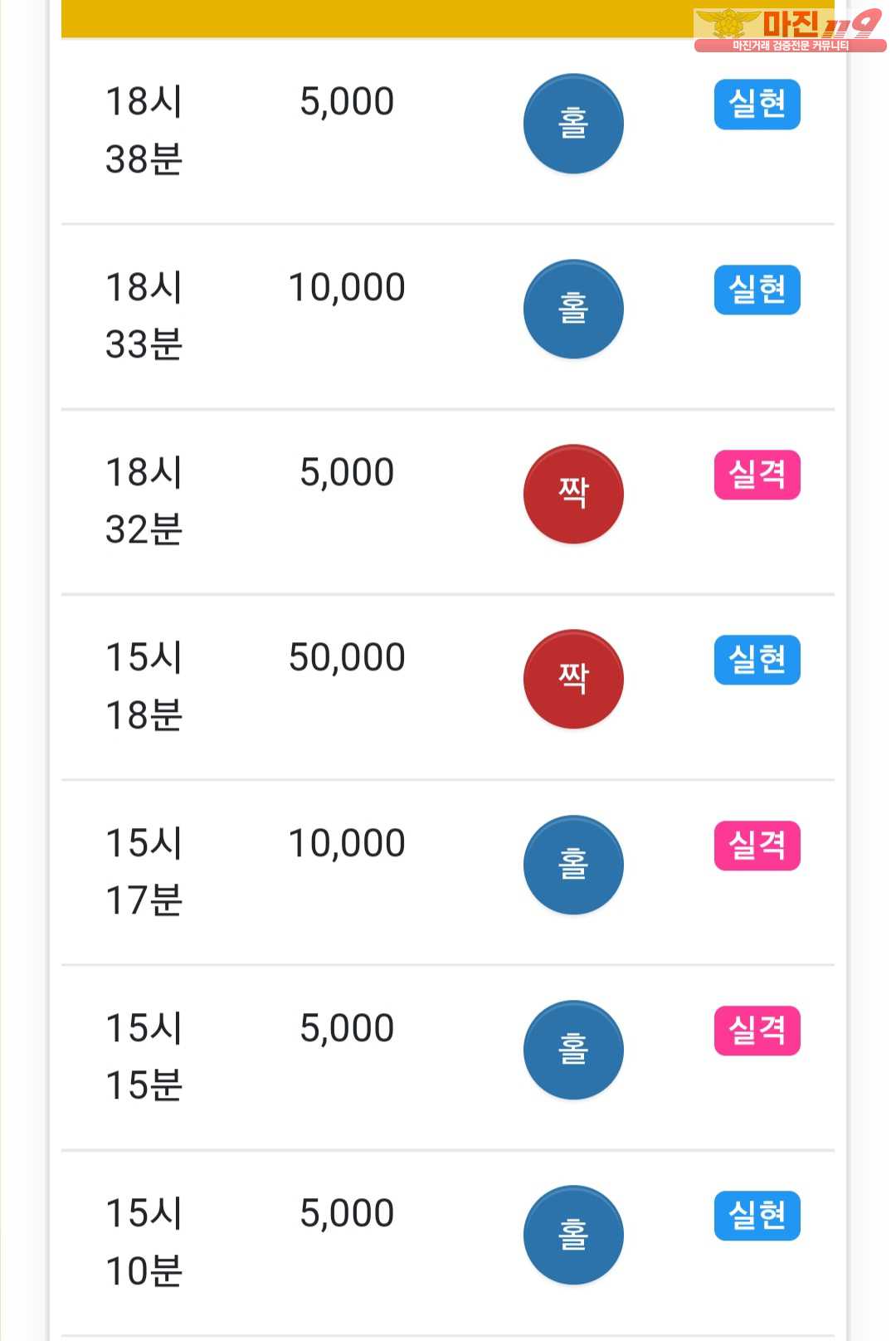Click the 18시 38분 time entry
This screenshot has height=1341, width=896.
click(x=144, y=130)
